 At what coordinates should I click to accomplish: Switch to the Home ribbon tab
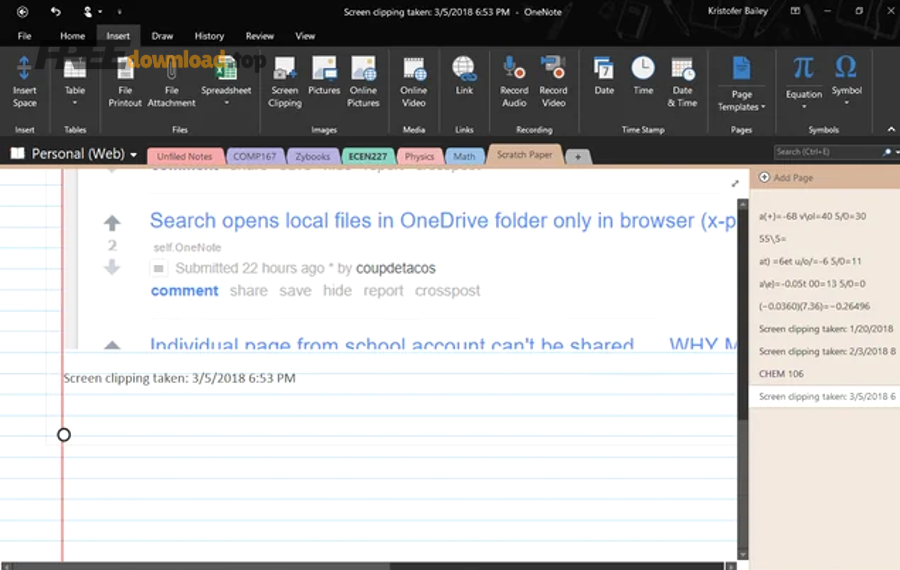click(72, 36)
